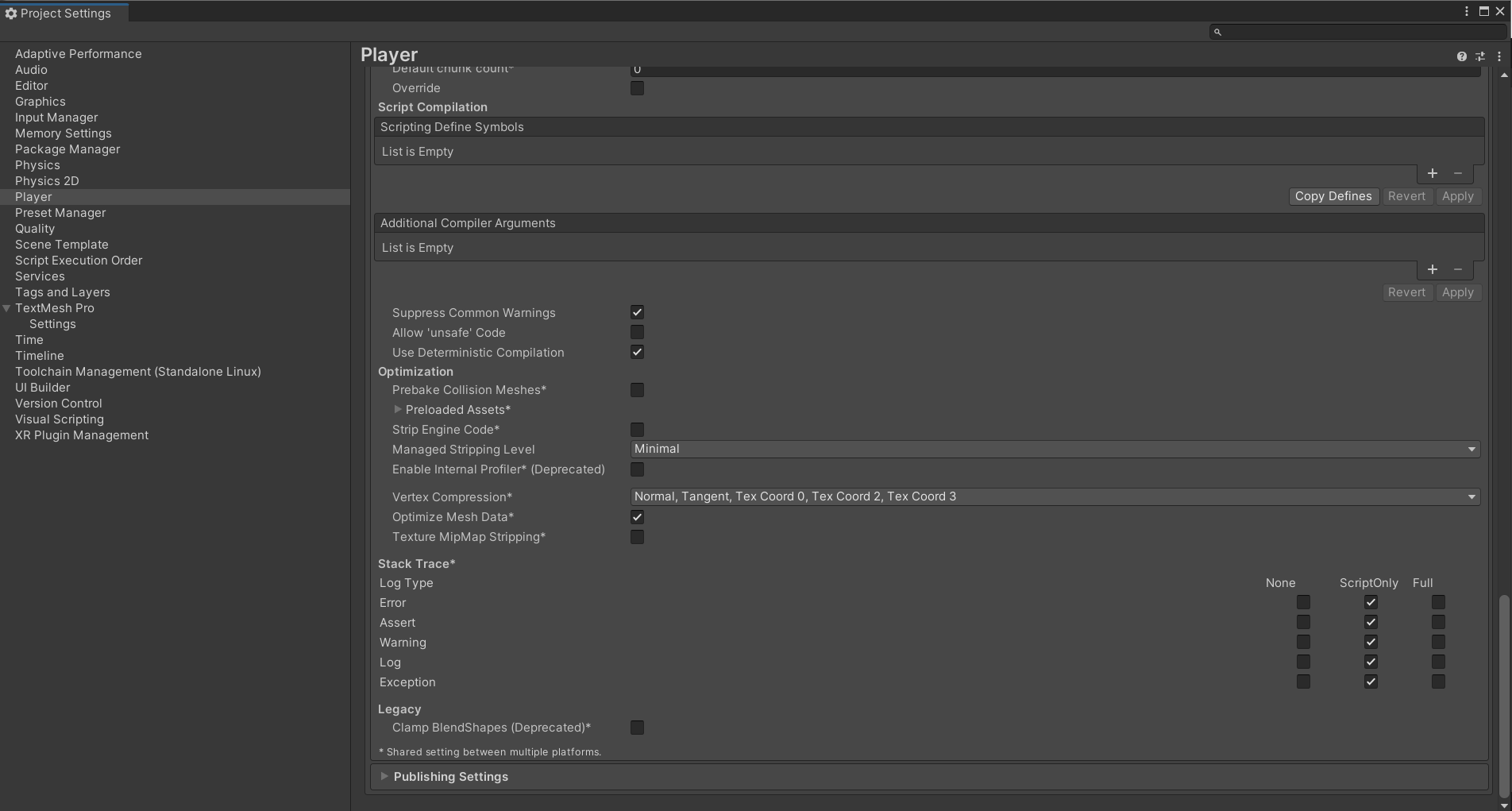The image size is (1512, 811).
Task: Focus the settings search field
Action: [1358, 32]
